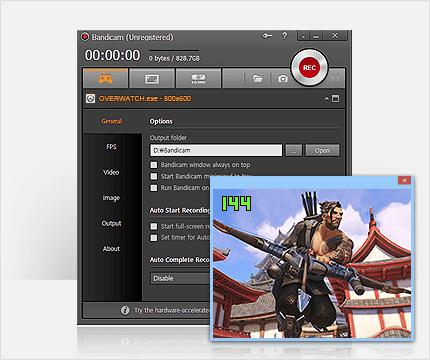Image resolution: width=430 pixels, height=360 pixels.
Task: Click the Overwatch game icon
Action: (90, 99)
